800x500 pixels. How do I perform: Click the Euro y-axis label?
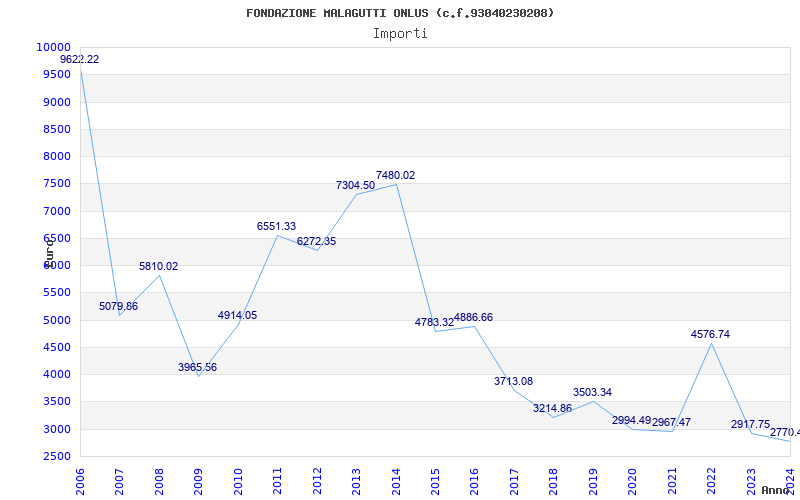coord(48,252)
